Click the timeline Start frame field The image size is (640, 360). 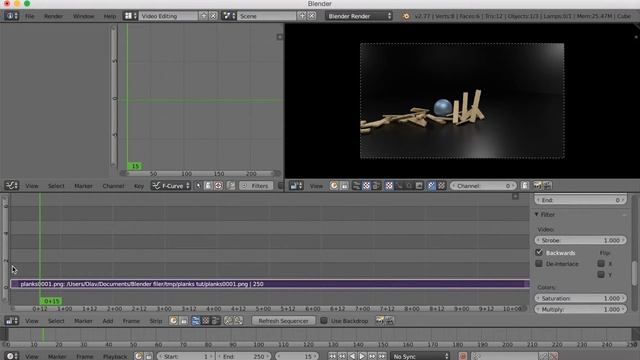click(x=186, y=356)
